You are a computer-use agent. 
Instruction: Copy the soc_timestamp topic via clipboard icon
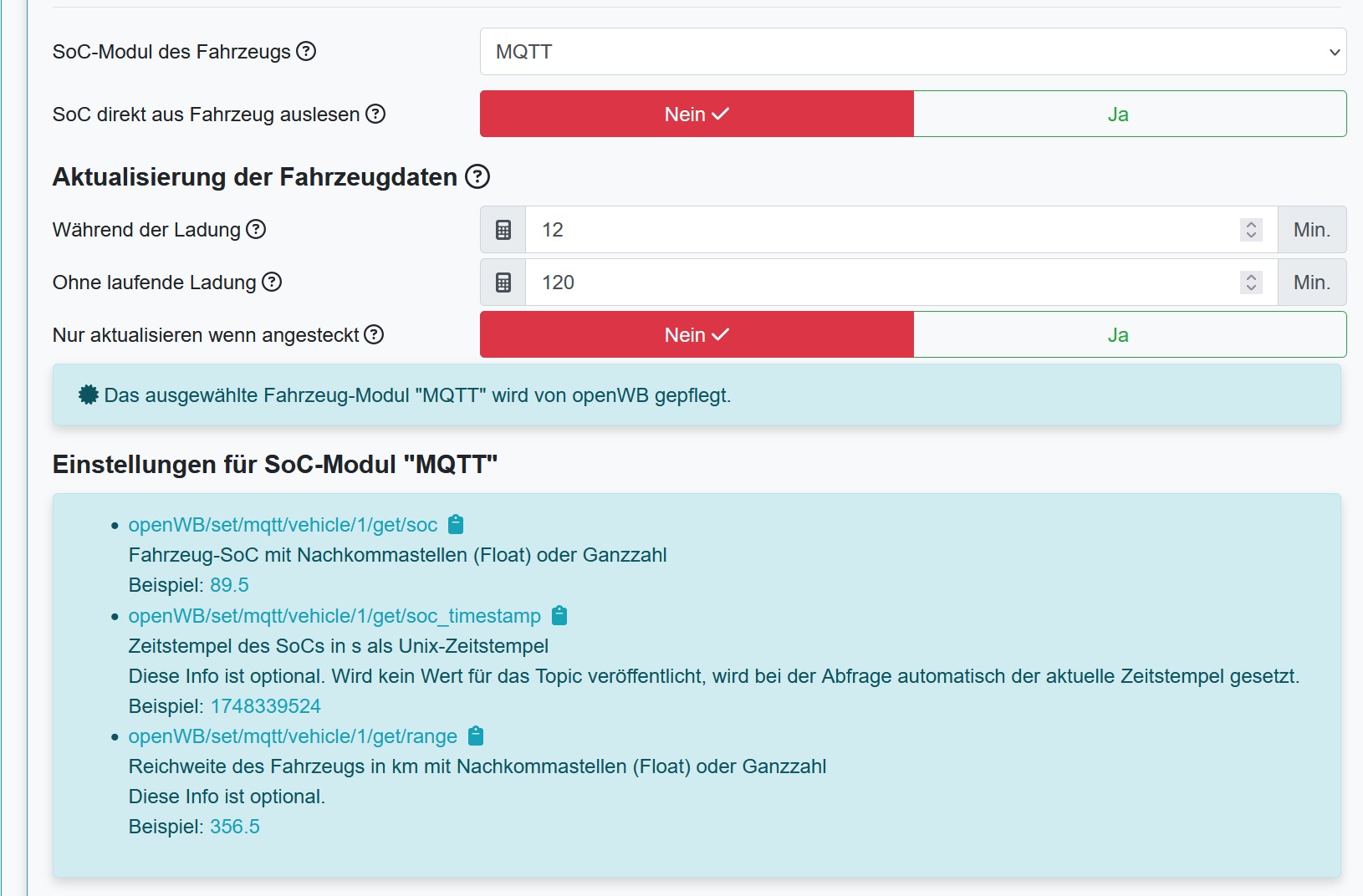click(x=559, y=616)
